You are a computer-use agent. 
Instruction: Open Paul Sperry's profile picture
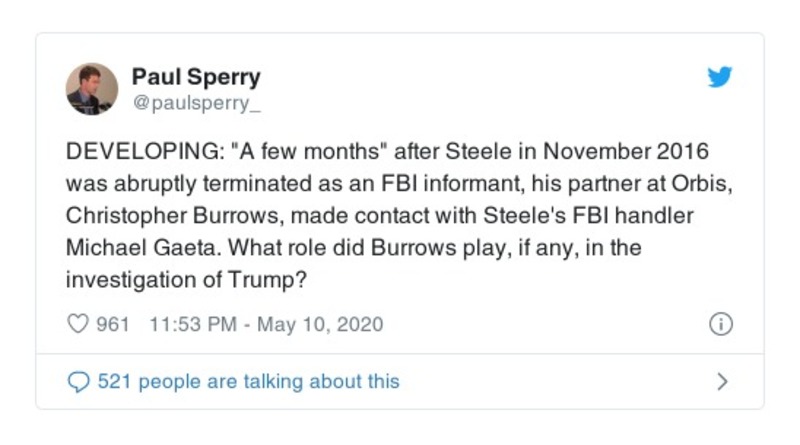(x=92, y=88)
